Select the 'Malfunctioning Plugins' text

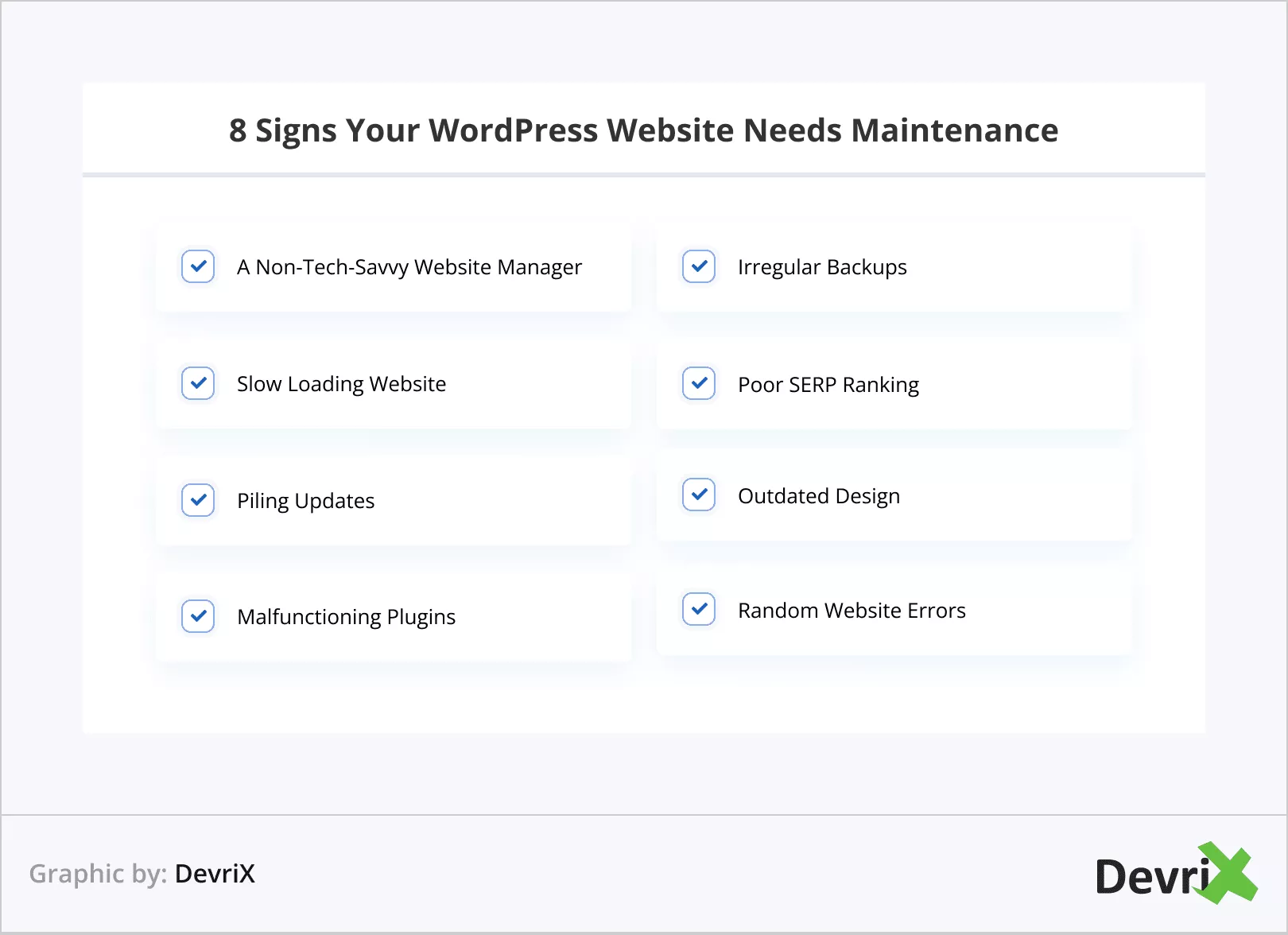point(347,617)
